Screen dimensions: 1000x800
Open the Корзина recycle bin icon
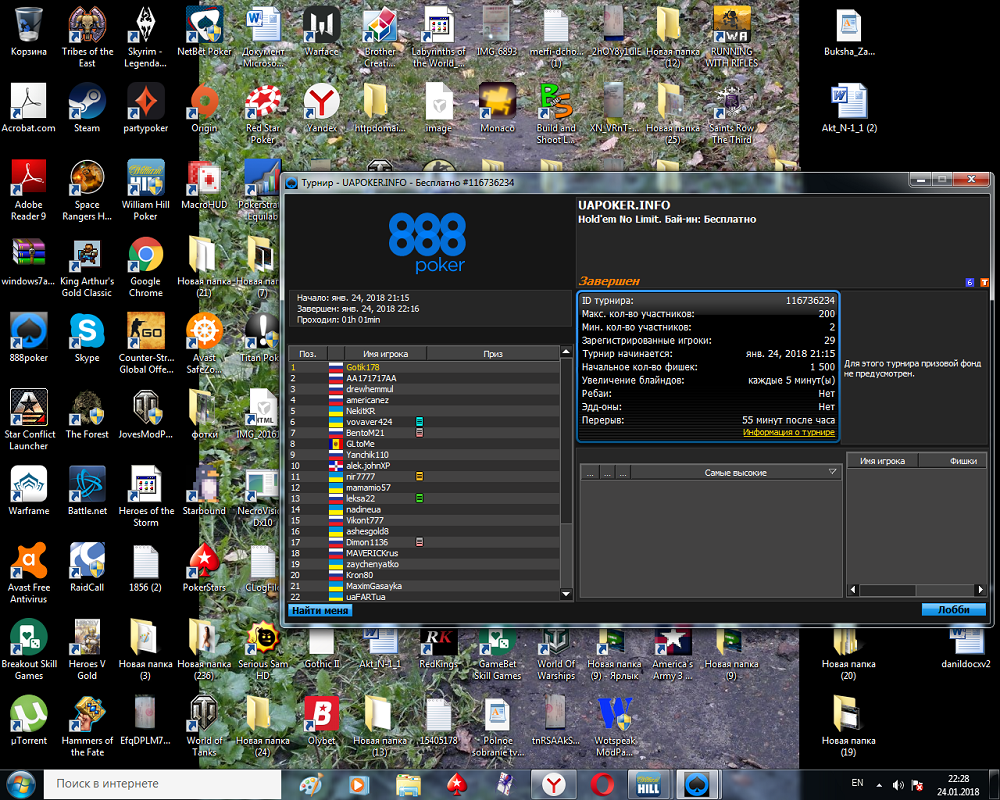(x=29, y=32)
